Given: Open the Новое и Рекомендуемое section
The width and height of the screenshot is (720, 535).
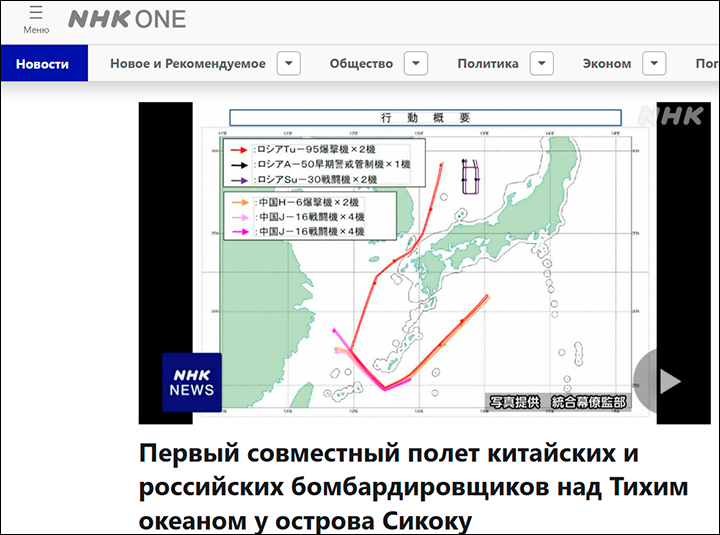Looking at the screenshot, I should click(187, 64).
